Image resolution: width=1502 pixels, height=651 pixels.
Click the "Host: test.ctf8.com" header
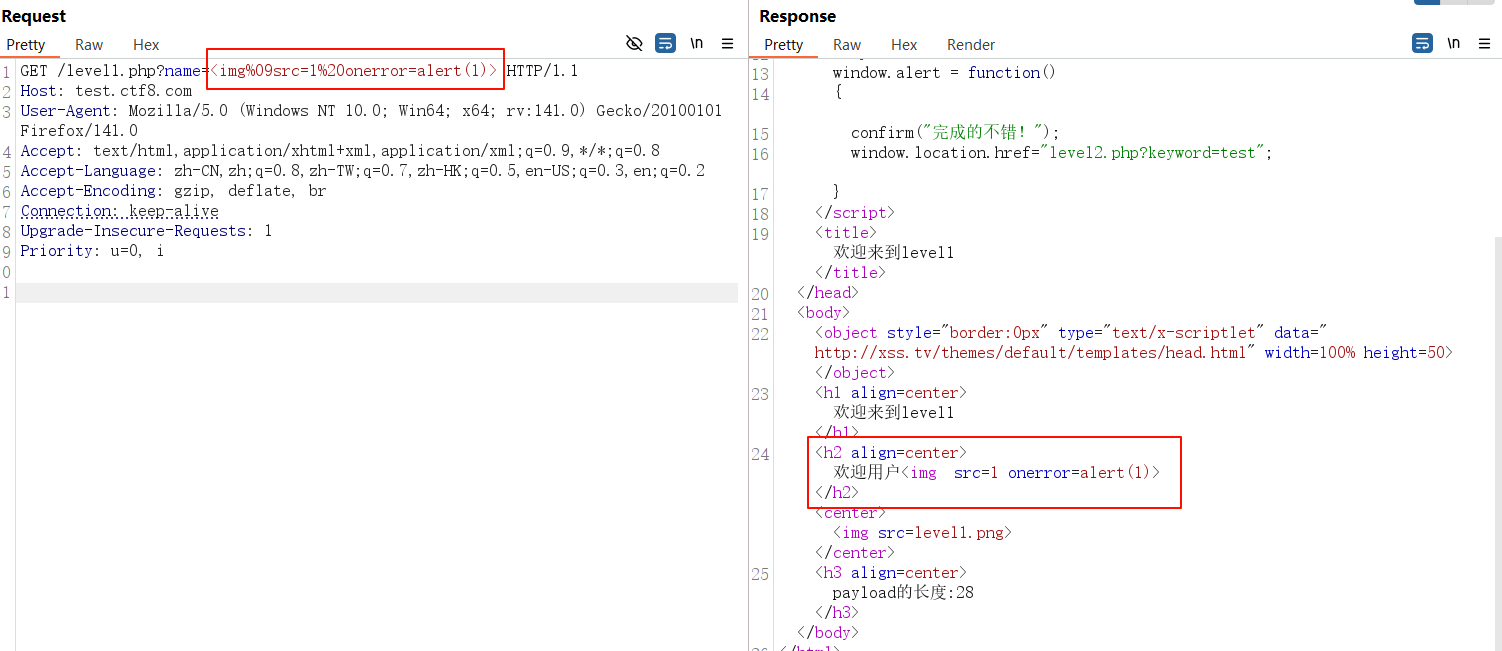tap(106, 91)
